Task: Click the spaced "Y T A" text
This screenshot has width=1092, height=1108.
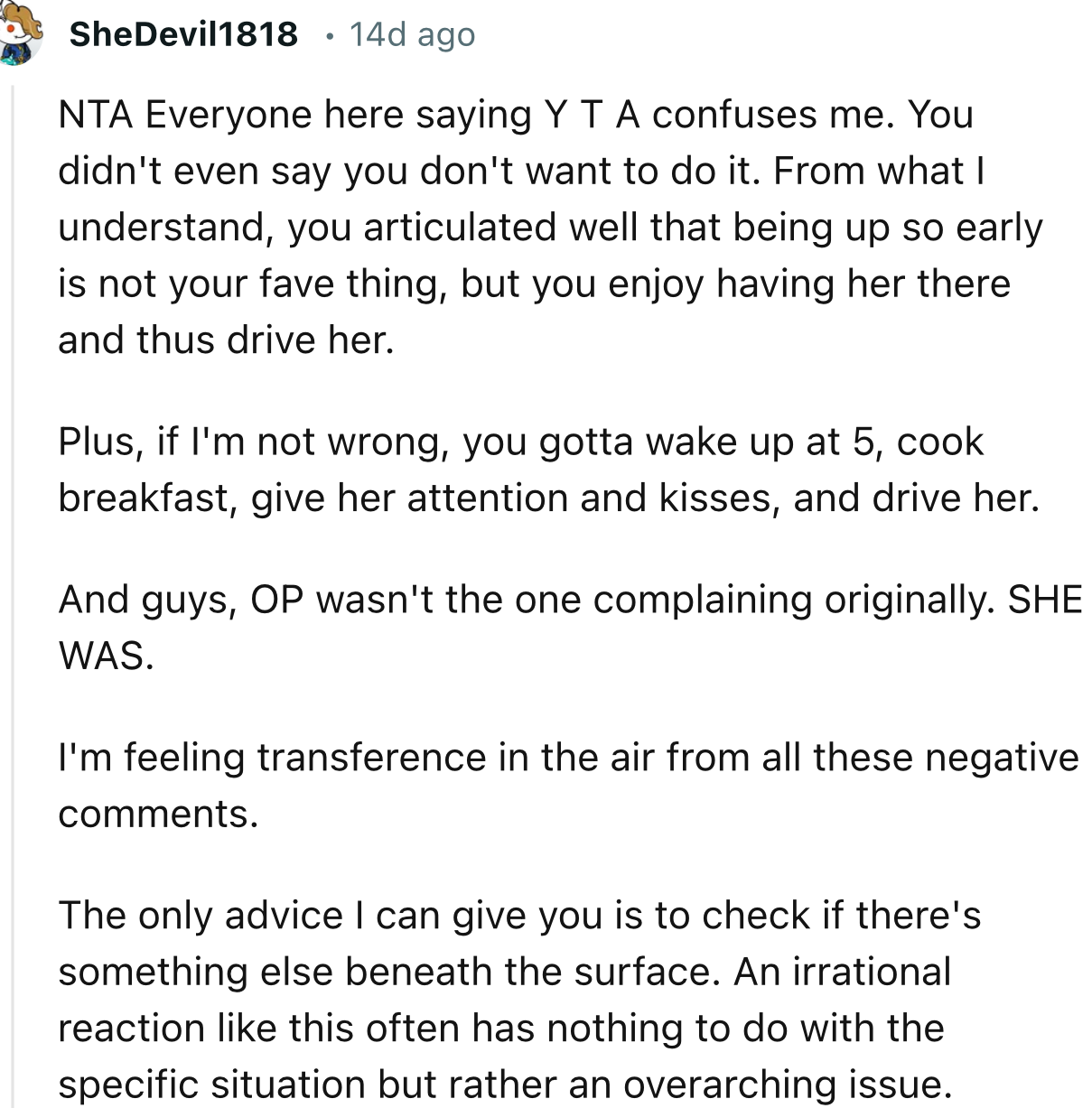Action: tap(591, 115)
